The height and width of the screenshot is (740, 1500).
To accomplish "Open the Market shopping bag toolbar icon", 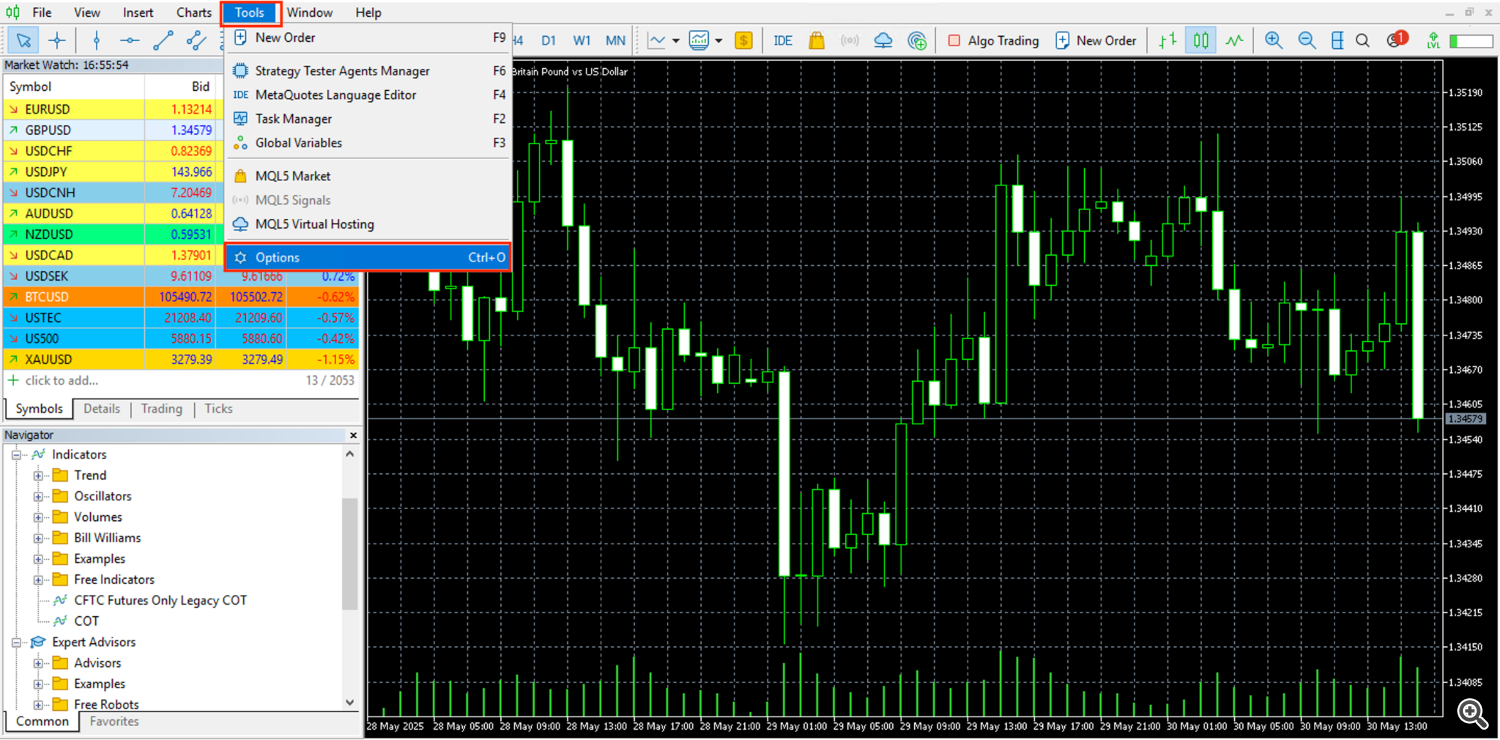I will pyautogui.click(x=817, y=41).
